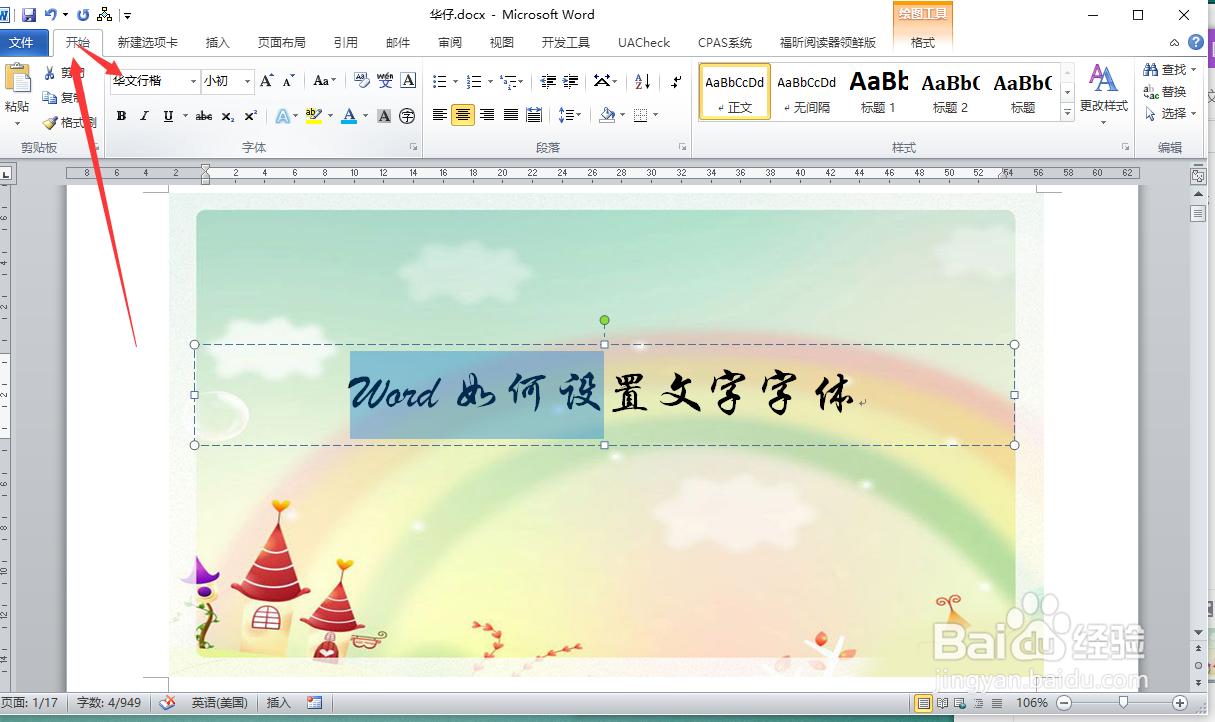The image size is (1215, 722).
Task: Click the Replace (替换) icon
Action: click(x=1163, y=90)
